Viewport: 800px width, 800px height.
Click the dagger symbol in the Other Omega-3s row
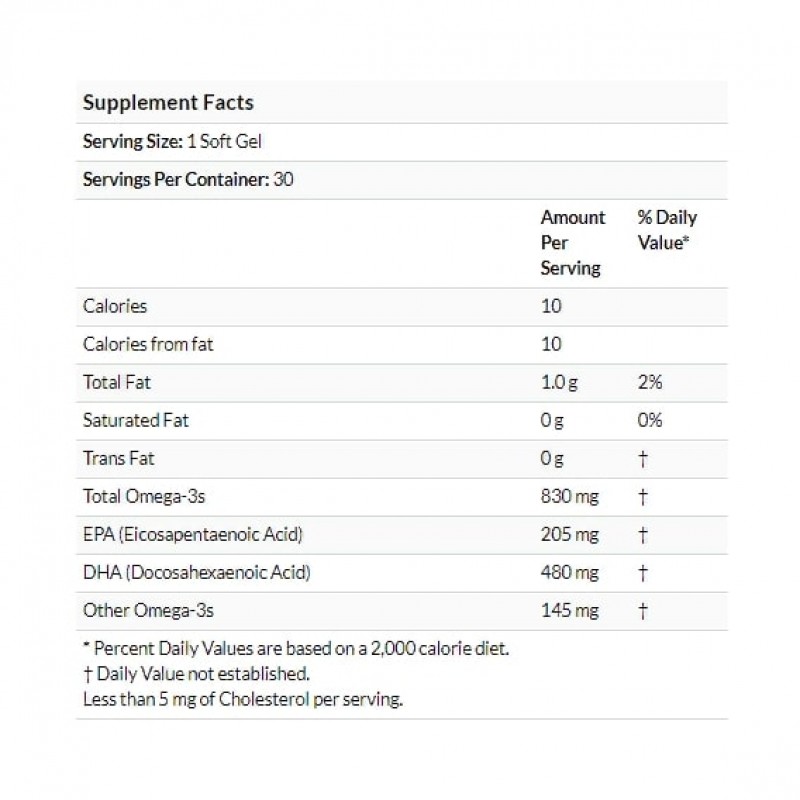tap(643, 610)
